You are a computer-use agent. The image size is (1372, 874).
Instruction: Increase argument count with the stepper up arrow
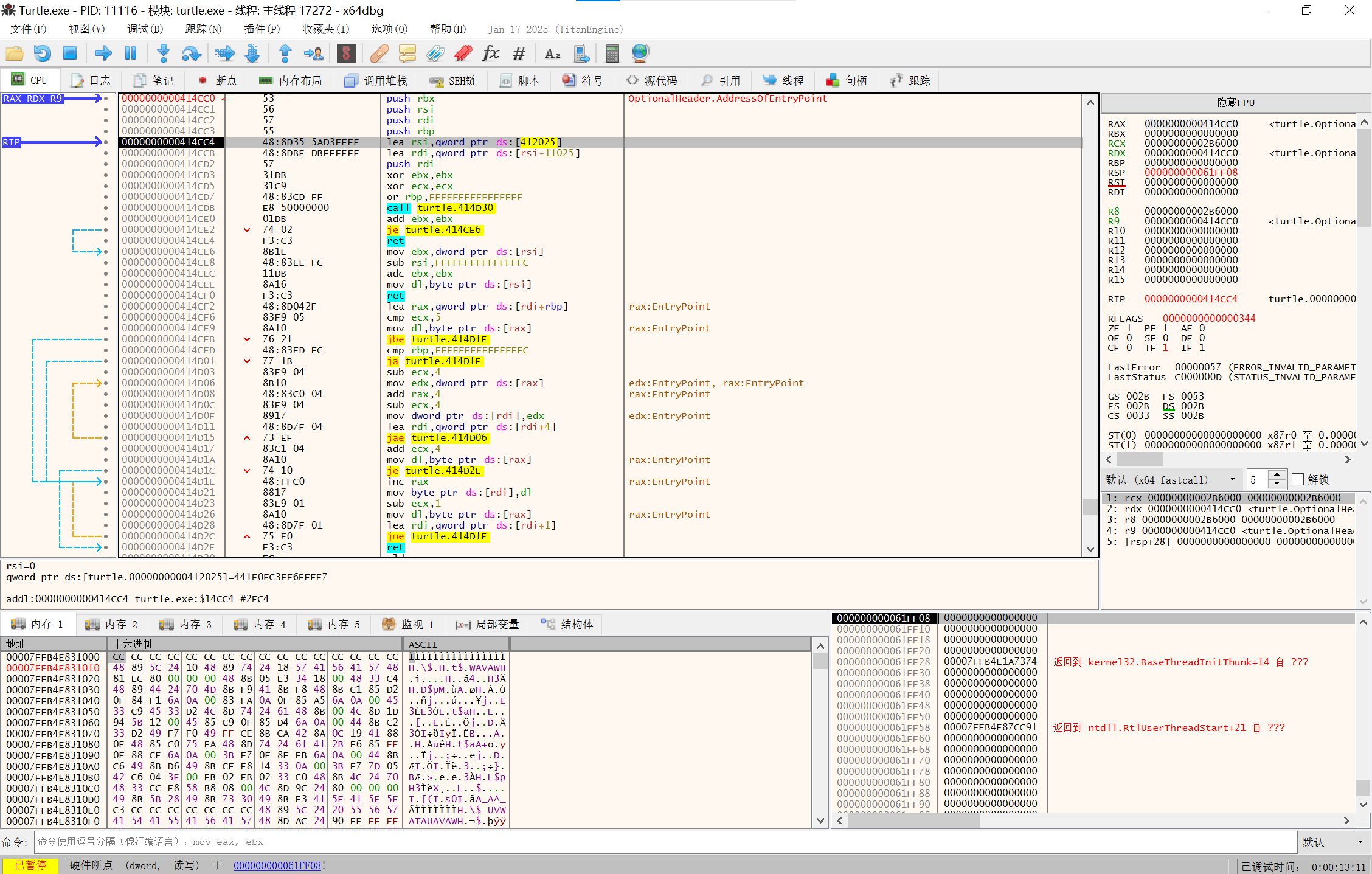[1277, 475]
